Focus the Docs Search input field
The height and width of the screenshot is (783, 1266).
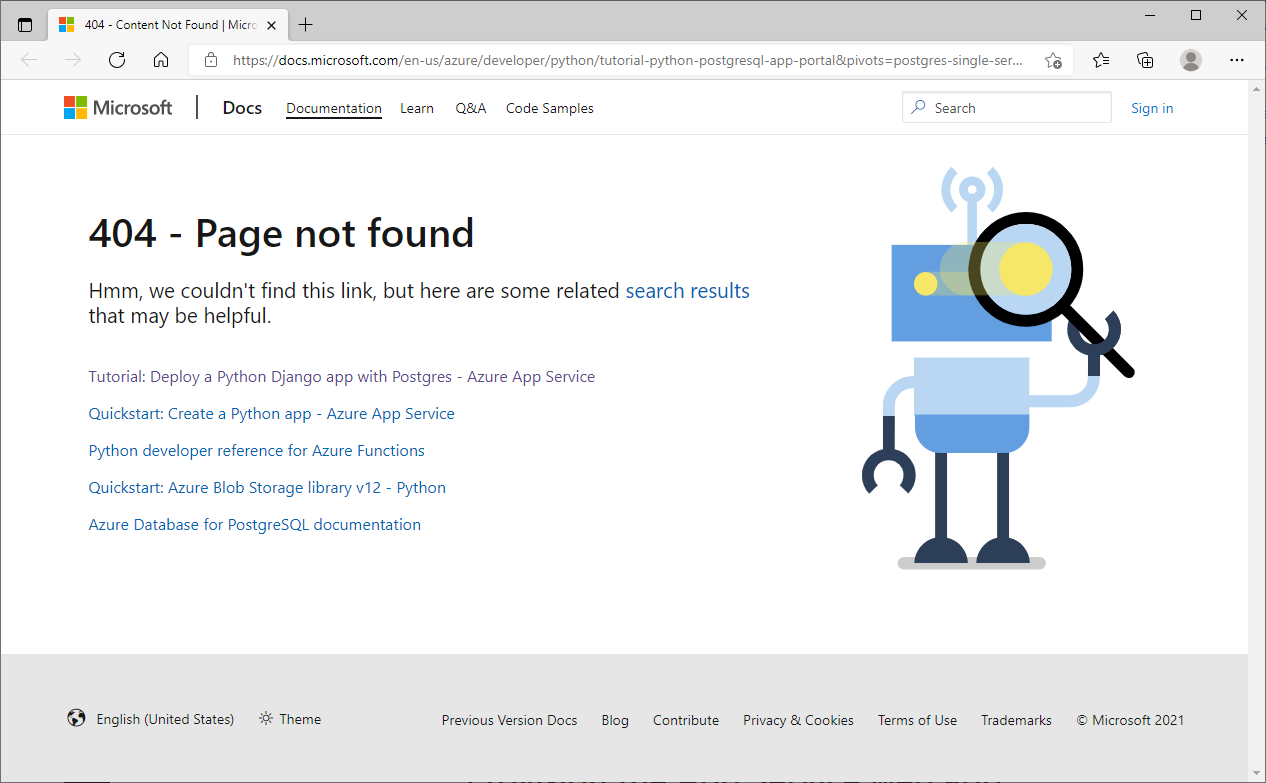[x=1007, y=108]
